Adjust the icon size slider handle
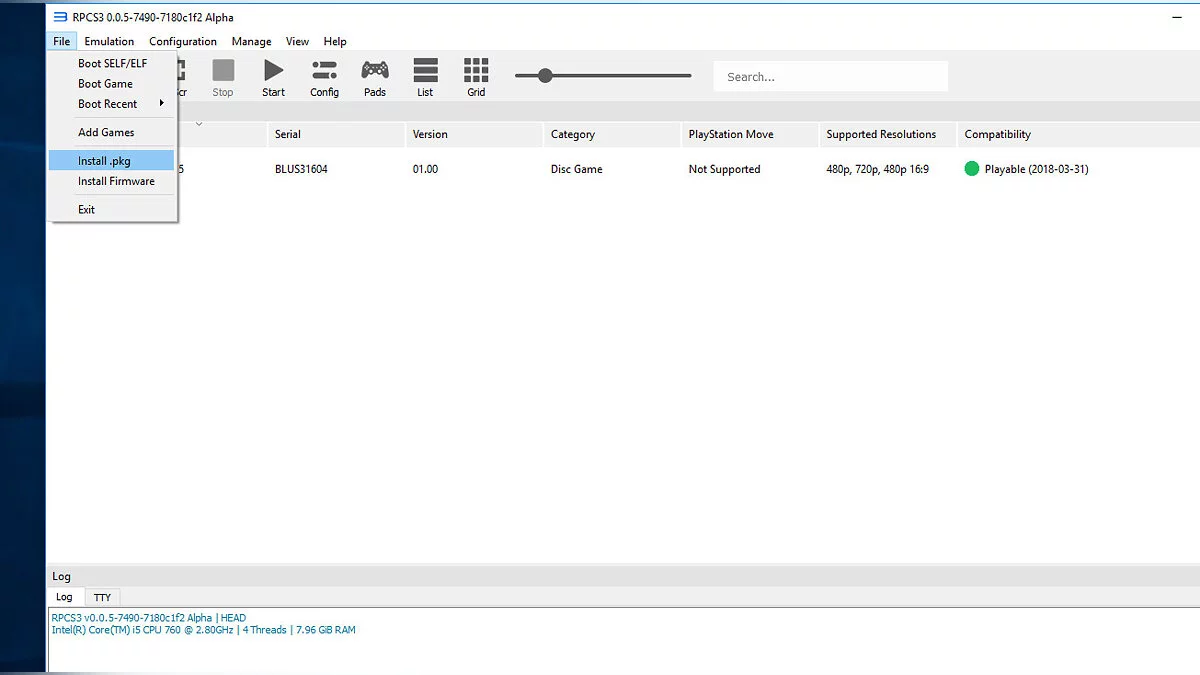The image size is (1200, 675). click(545, 75)
